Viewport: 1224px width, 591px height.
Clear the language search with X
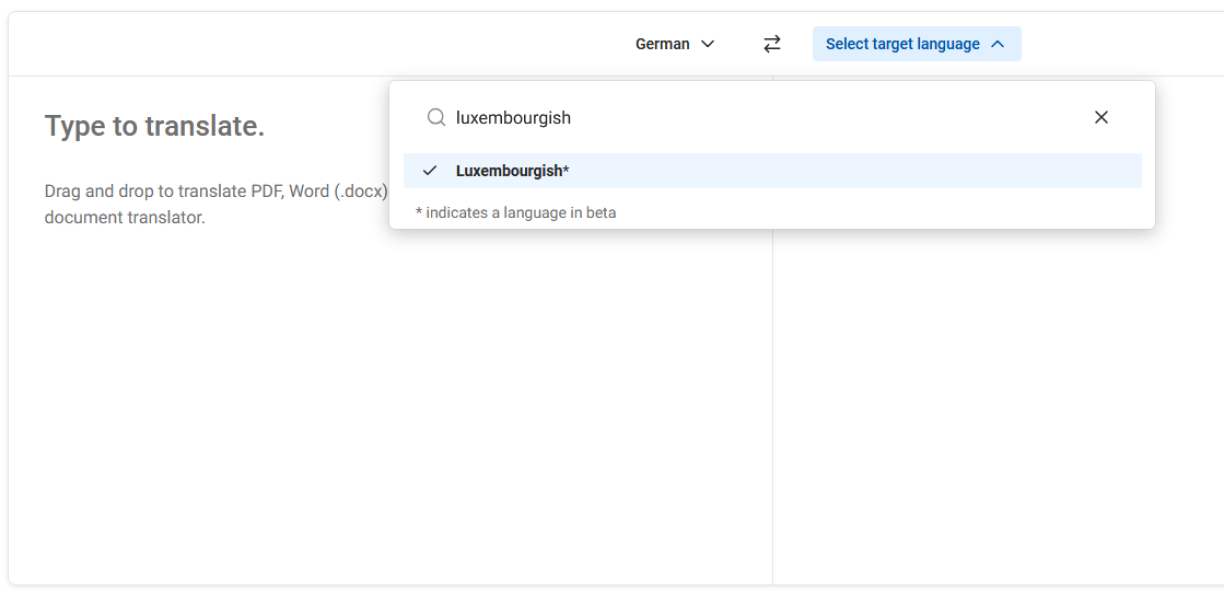(1101, 118)
